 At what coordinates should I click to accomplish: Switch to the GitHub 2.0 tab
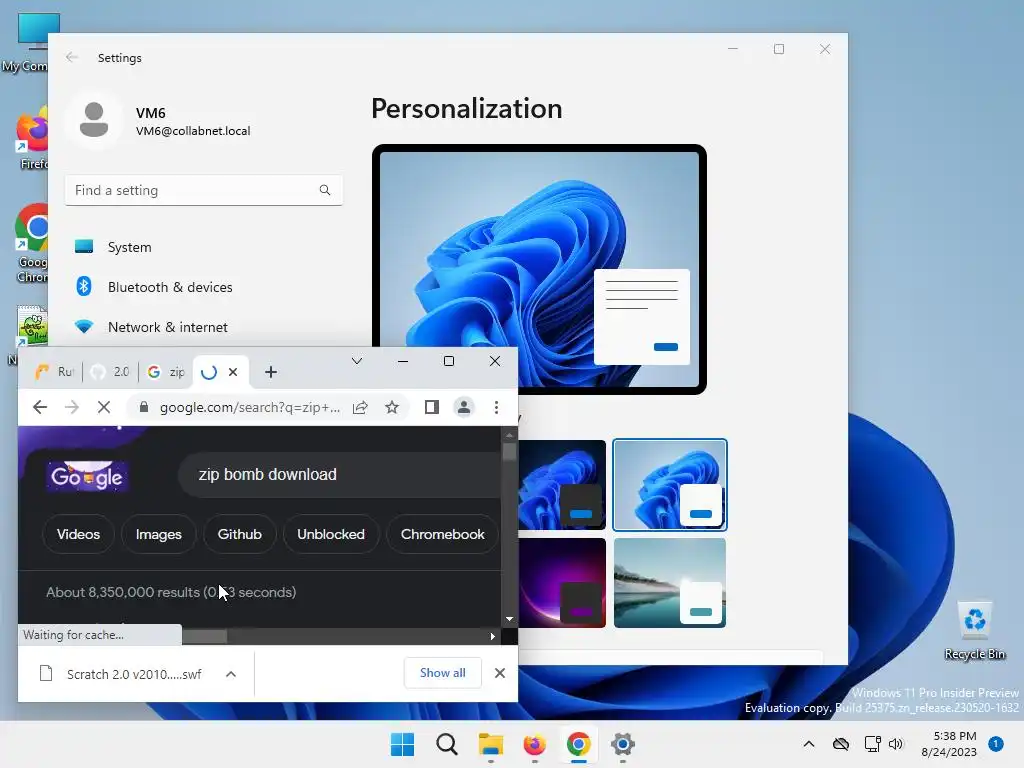[x=110, y=372]
